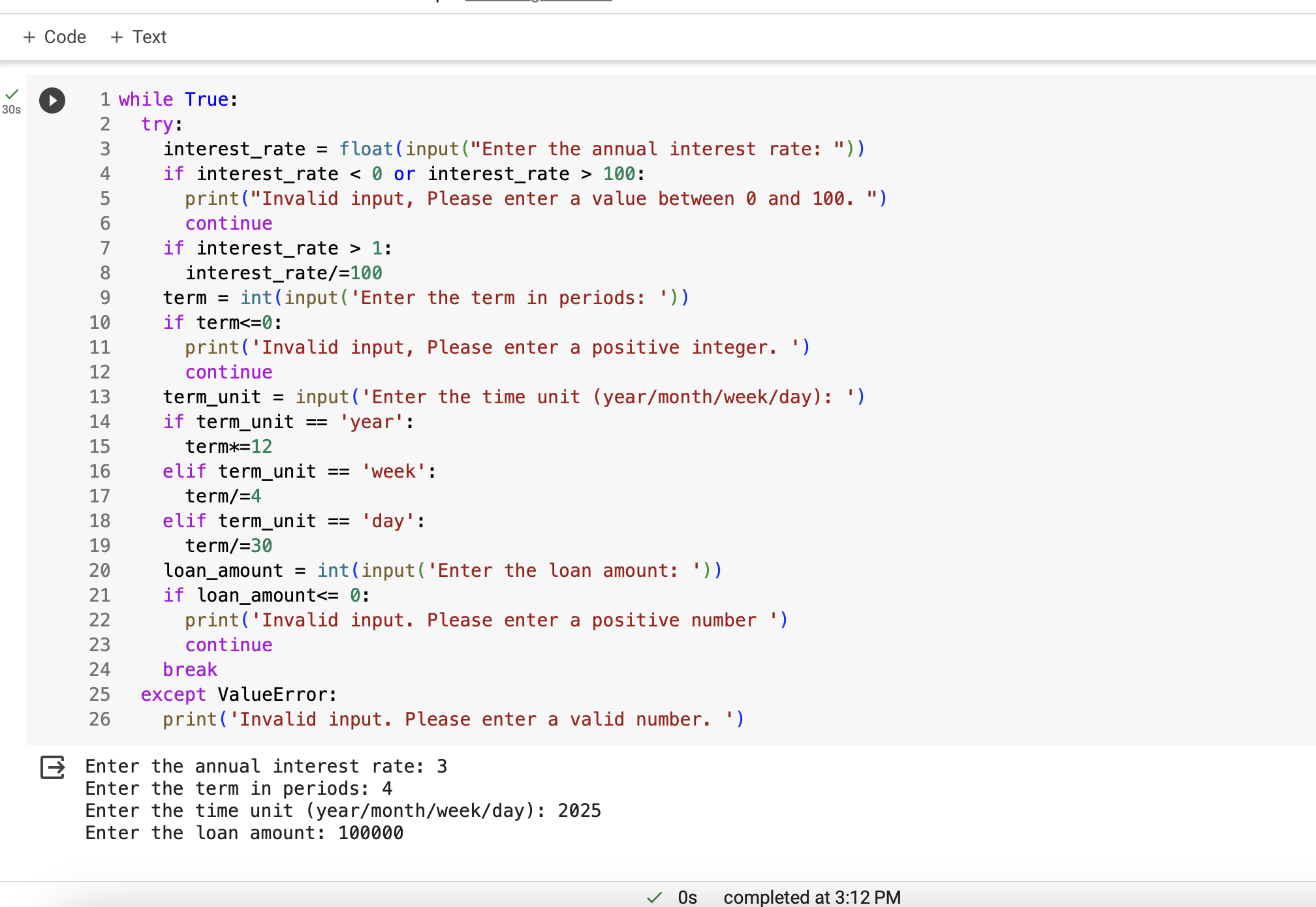Click output 'Enter the annual interest rate: 3'

coord(266,766)
